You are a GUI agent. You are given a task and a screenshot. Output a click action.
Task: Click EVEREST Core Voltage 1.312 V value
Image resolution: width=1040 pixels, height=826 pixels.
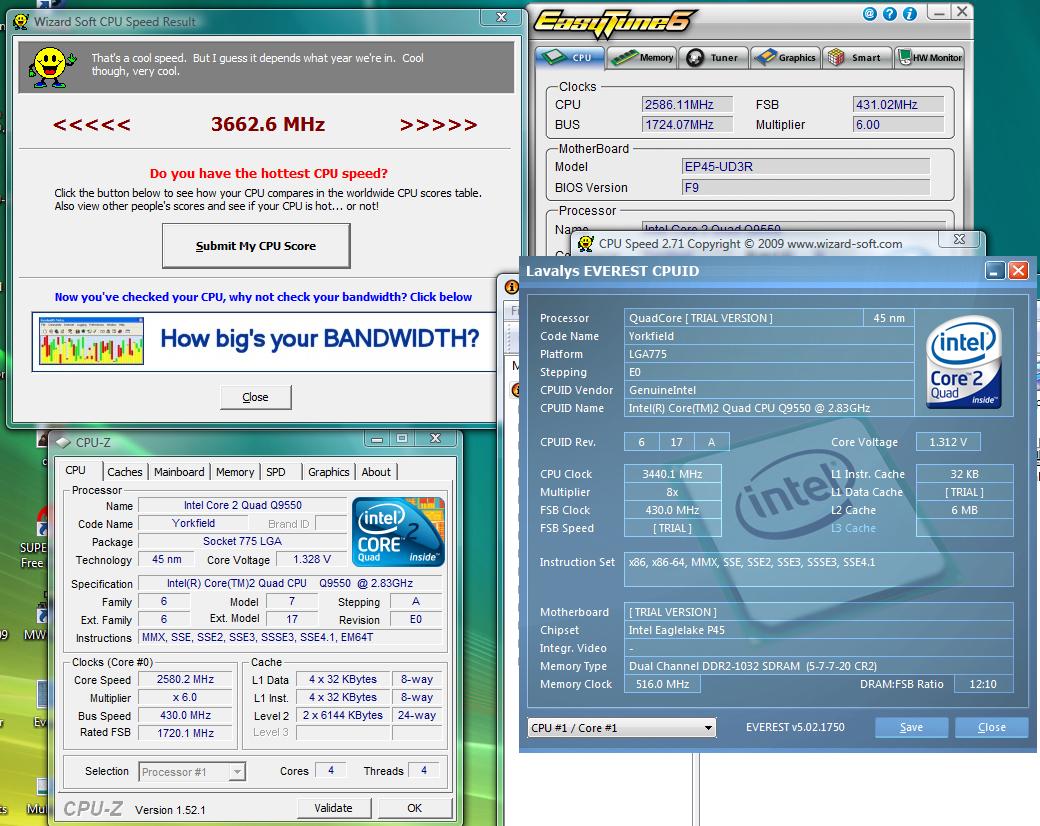point(948,442)
